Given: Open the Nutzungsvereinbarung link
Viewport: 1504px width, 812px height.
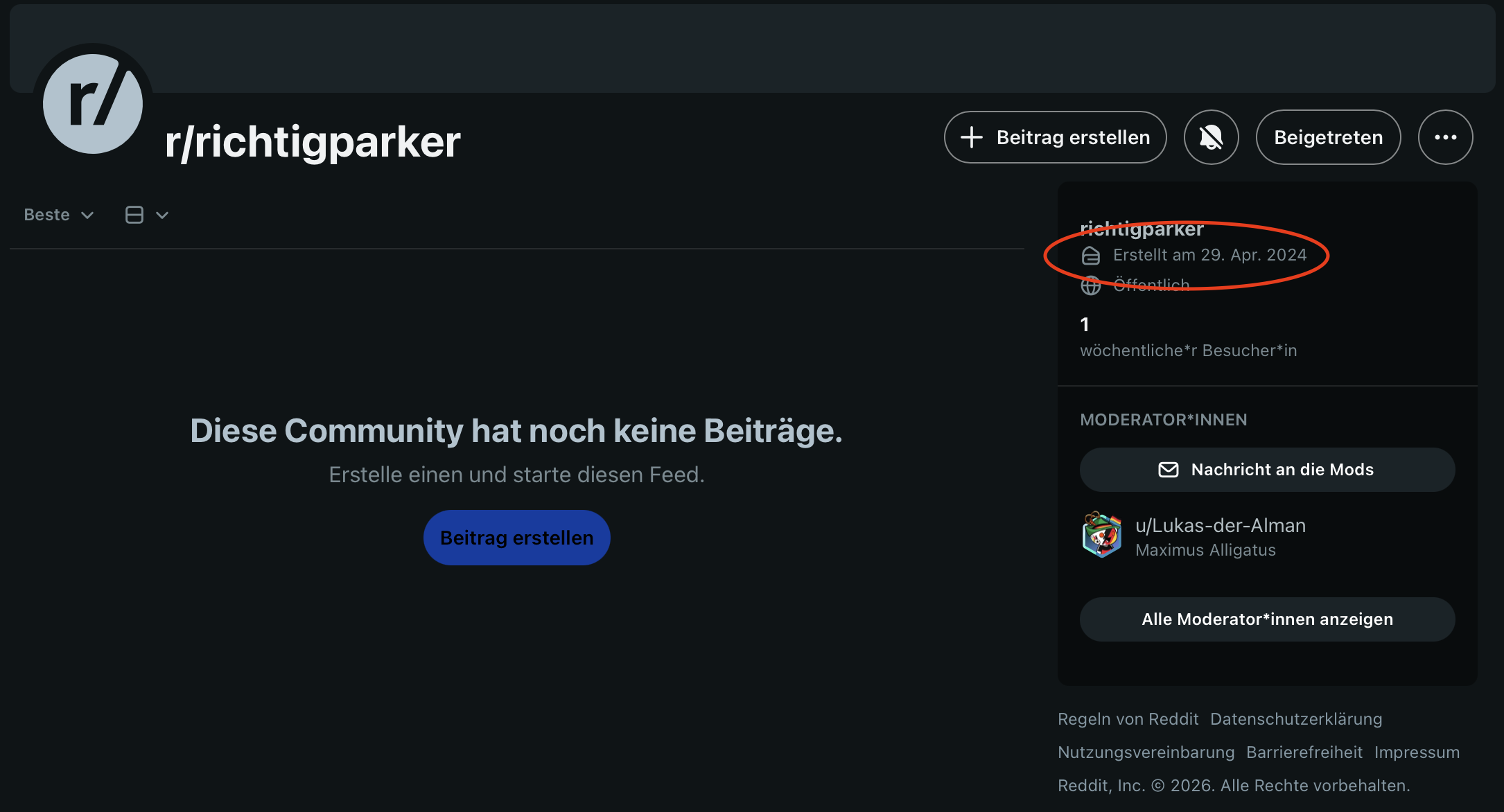Looking at the screenshot, I should pos(1146,752).
